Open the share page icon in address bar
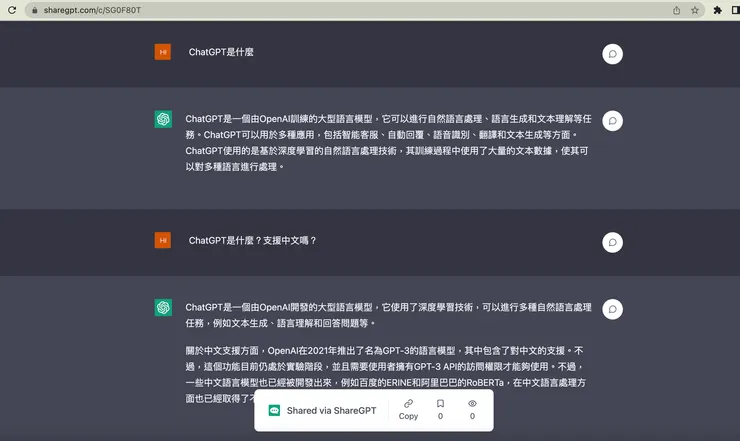Screen dimensions: 740x441 676,10
